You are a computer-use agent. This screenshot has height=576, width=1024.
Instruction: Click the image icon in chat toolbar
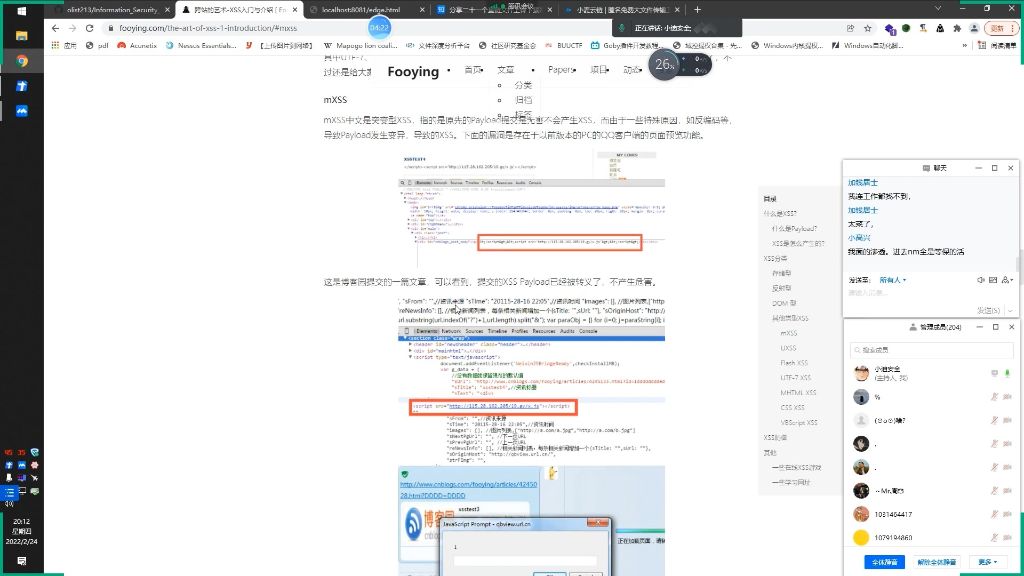pyautogui.click(x=993, y=280)
